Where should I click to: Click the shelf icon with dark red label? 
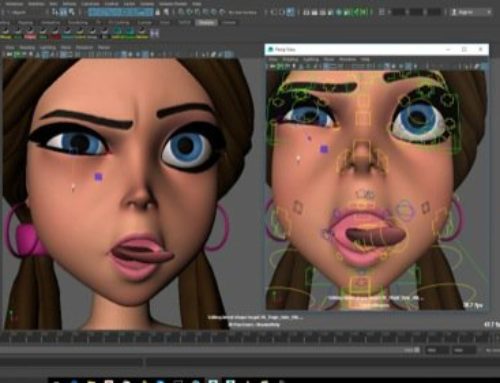55,33
